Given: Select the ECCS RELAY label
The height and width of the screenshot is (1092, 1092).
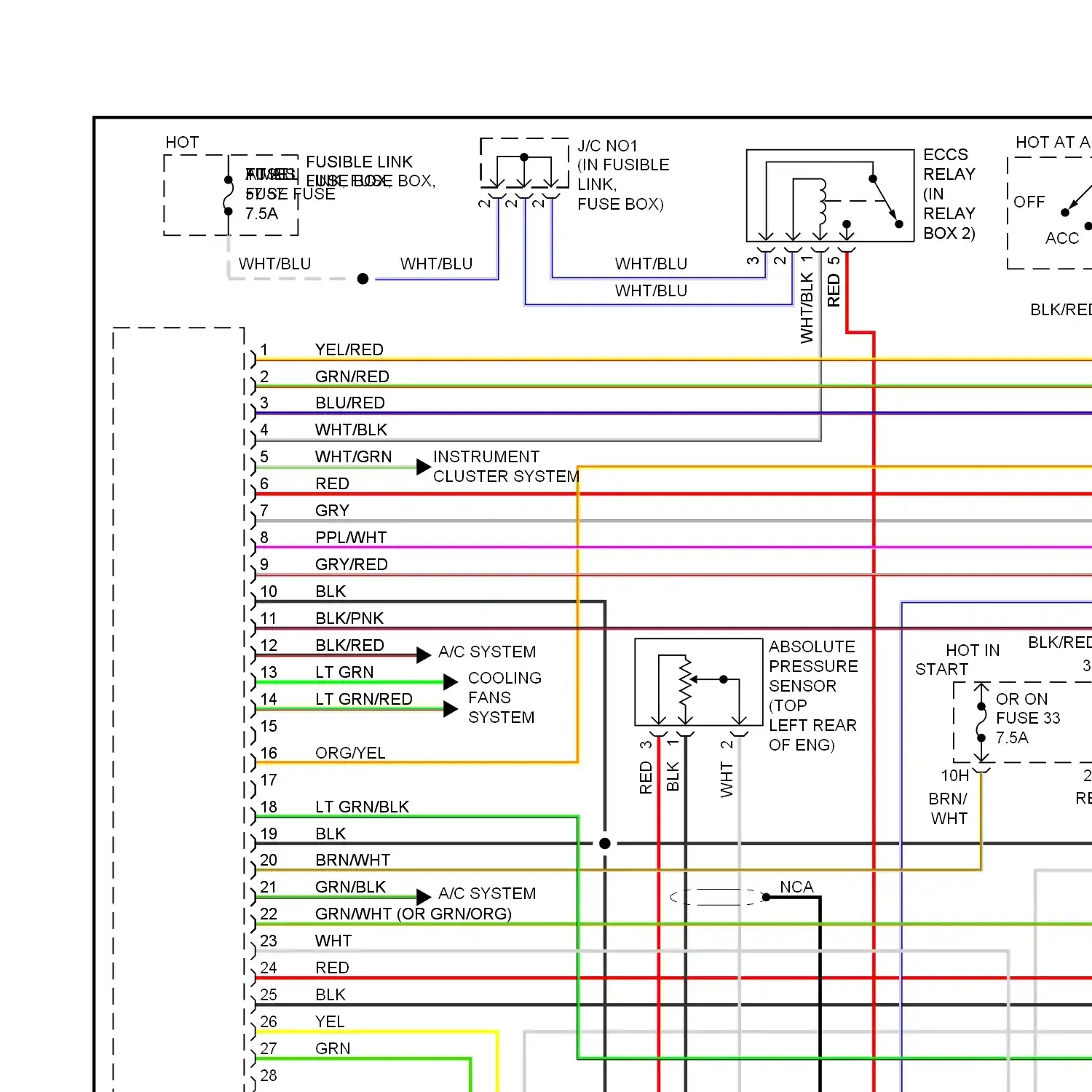Looking at the screenshot, I should coord(949,194).
